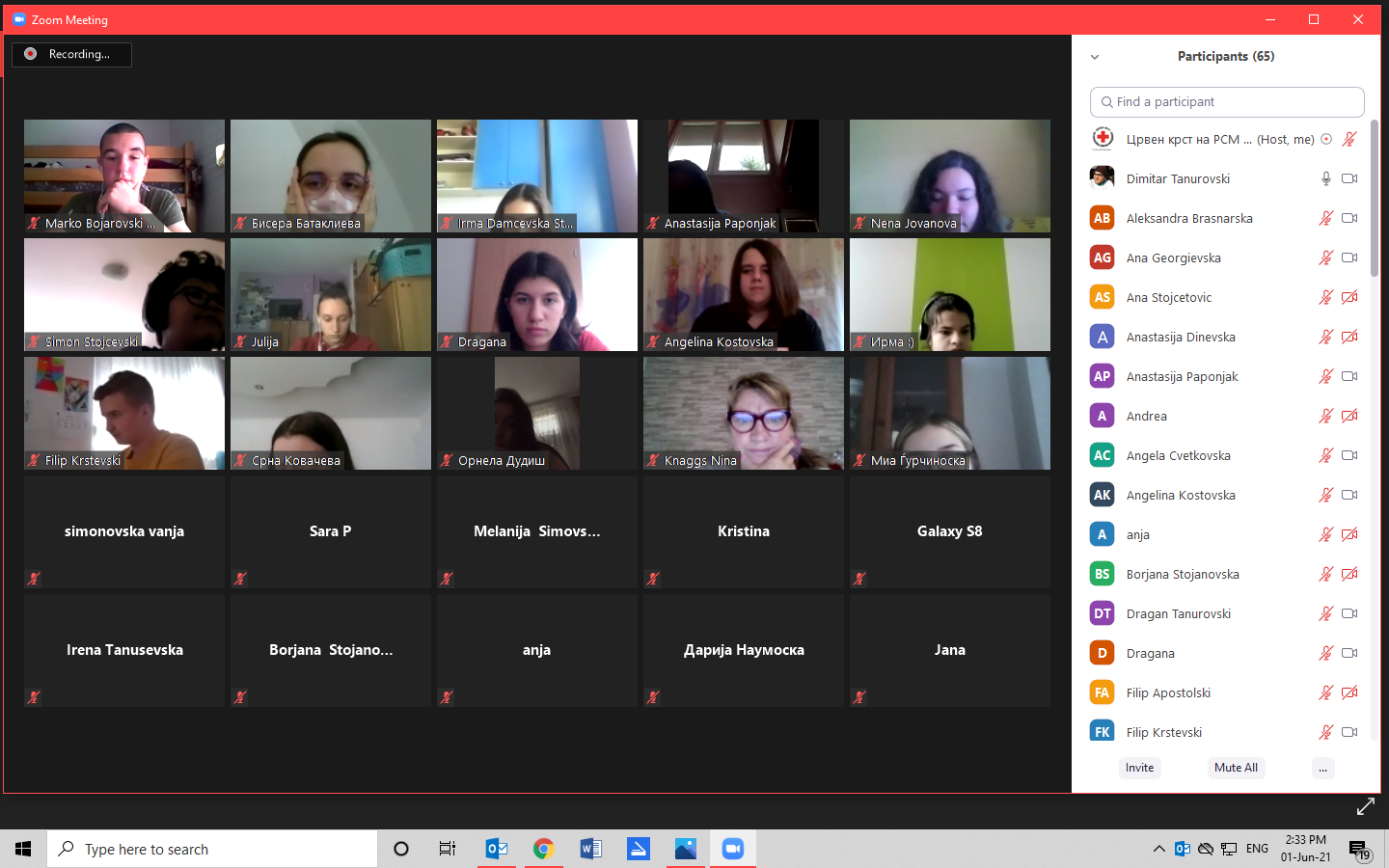Screen dimensions: 1389x868
Task: Click Ana Stojcetovic's disabled camera icon
Action: [1349, 297]
